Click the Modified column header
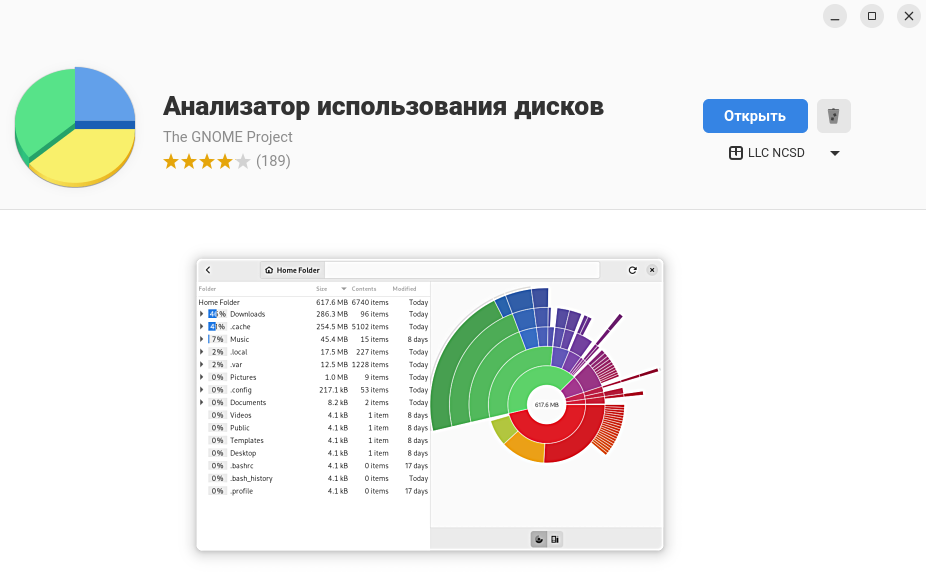 click(404, 289)
